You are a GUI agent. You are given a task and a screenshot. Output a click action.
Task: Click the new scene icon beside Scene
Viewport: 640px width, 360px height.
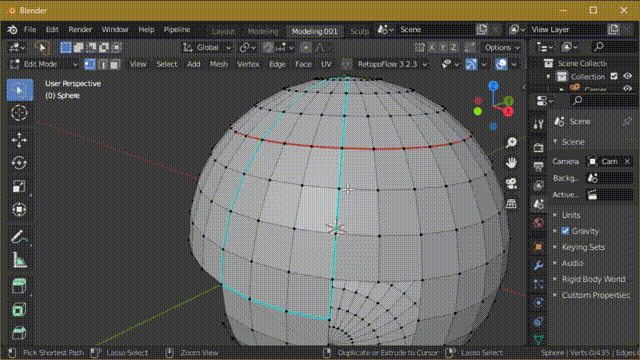pos(482,29)
